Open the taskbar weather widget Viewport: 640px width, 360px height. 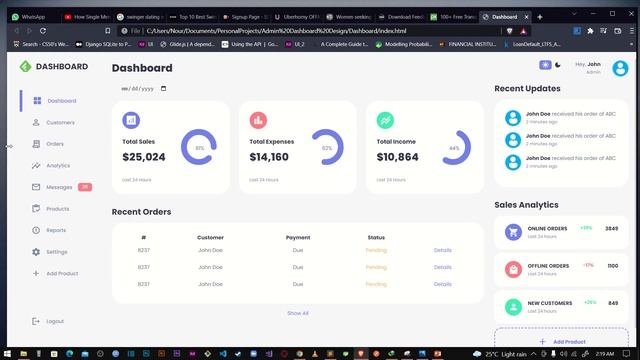tap(499, 354)
